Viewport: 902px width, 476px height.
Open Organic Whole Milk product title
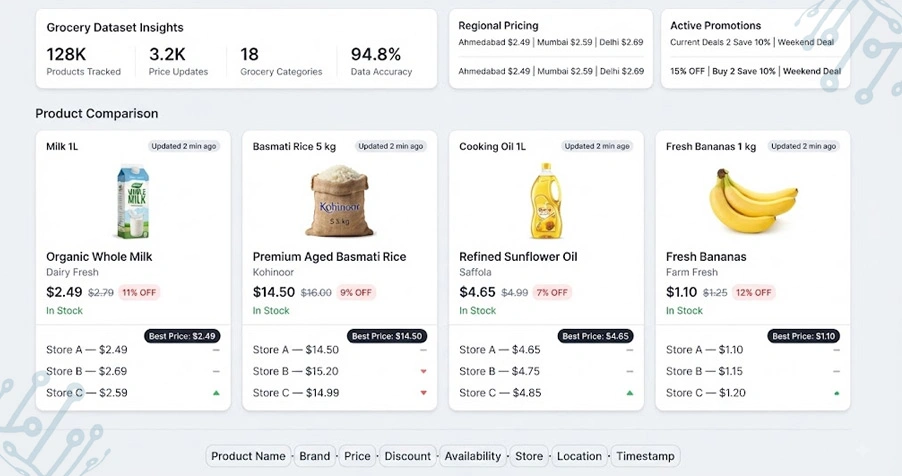(x=99, y=257)
